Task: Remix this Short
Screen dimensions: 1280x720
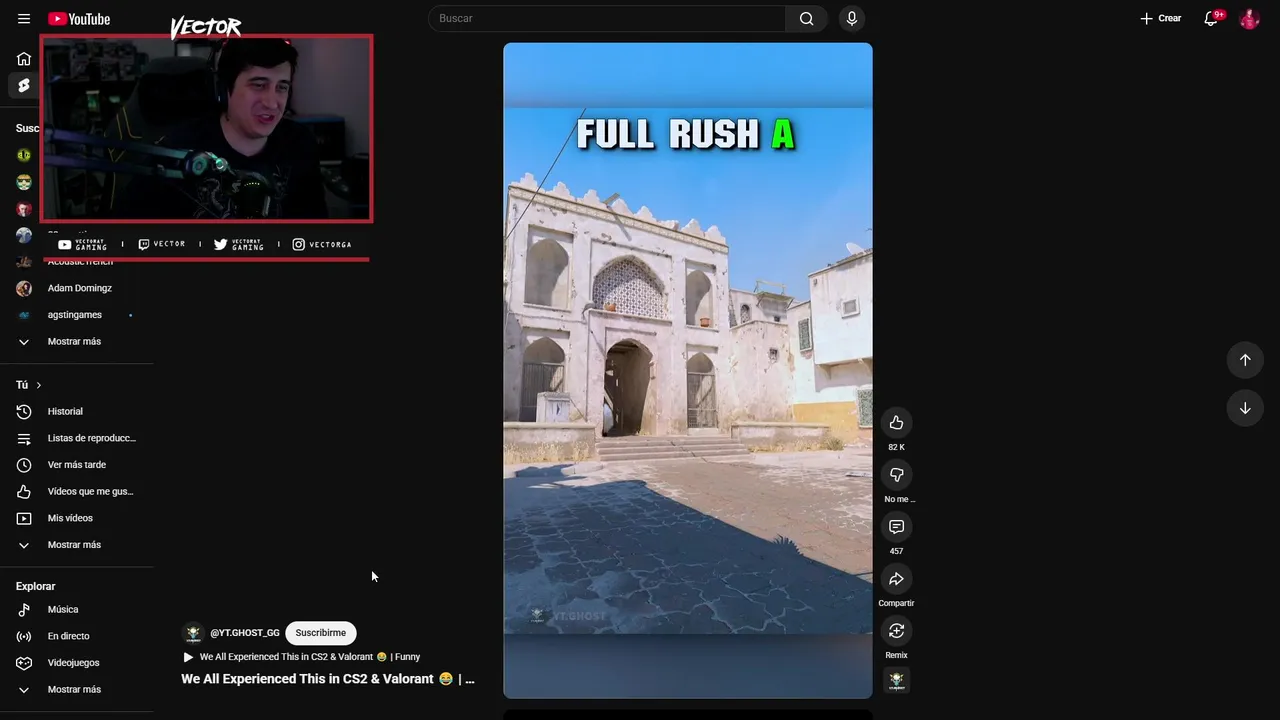Action: pyautogui.click(x=896, y=630)
